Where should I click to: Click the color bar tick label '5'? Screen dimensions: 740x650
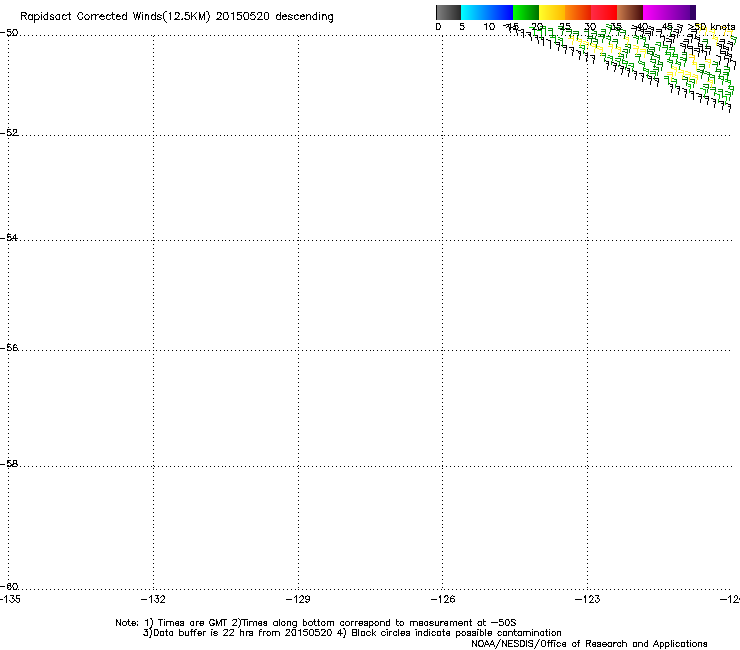pyautogui.click(x=462, y=27)
